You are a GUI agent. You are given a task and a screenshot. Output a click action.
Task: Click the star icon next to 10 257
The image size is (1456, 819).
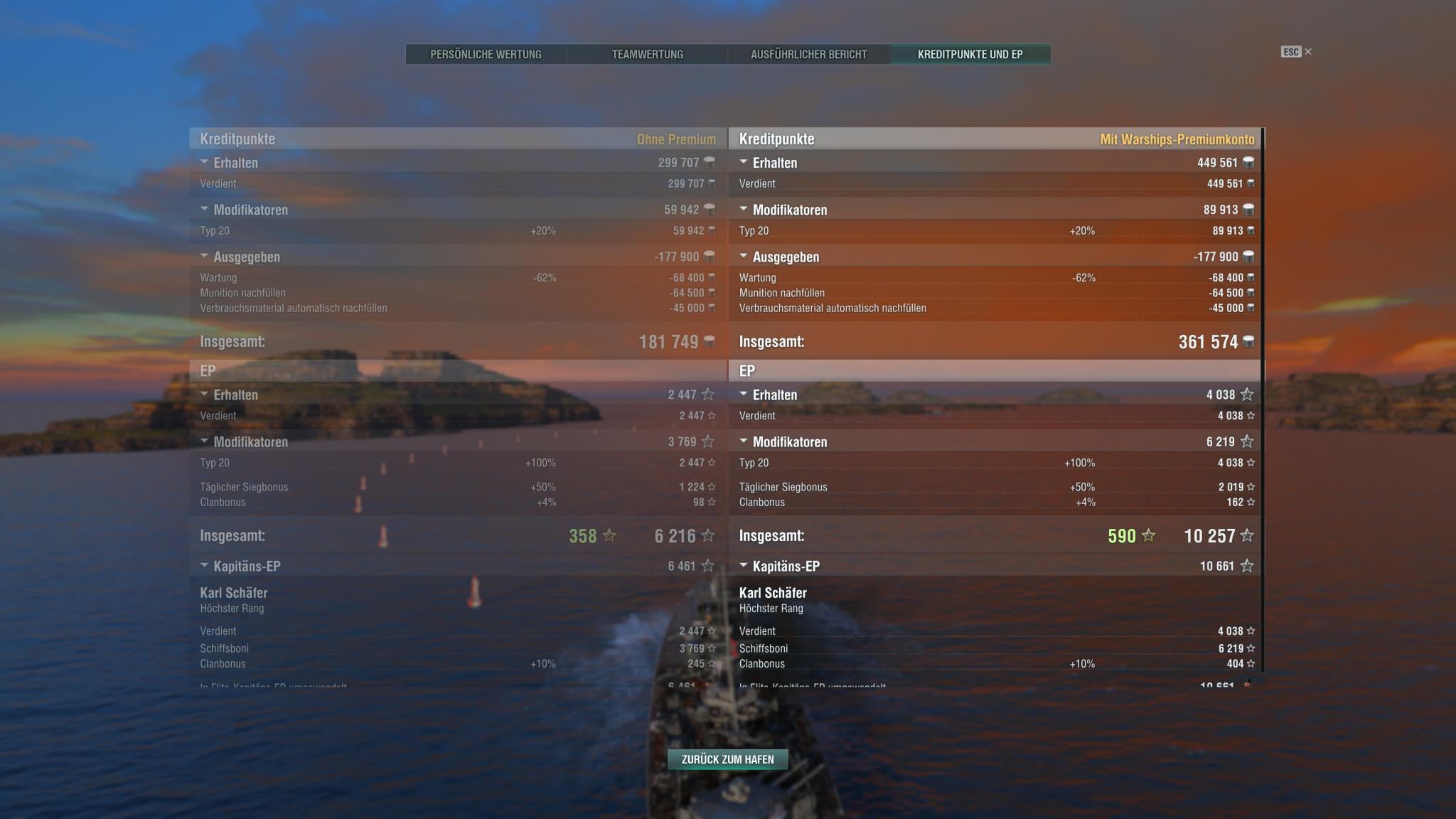[x=1247, y=536]
